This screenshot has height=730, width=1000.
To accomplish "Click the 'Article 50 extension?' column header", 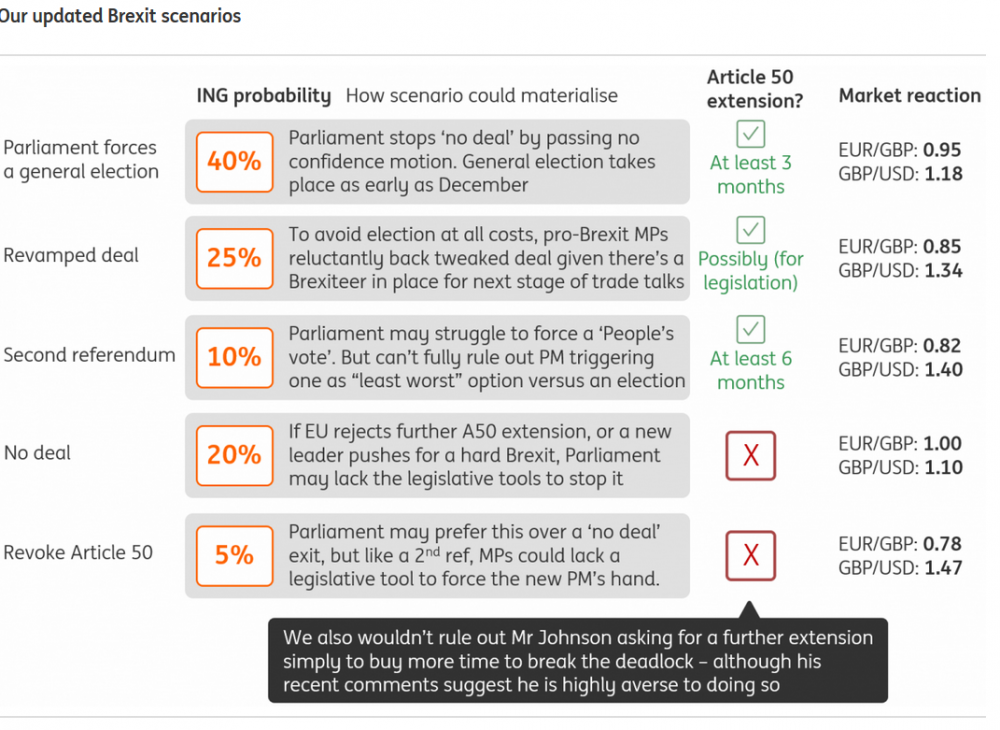I will [750, 89].
